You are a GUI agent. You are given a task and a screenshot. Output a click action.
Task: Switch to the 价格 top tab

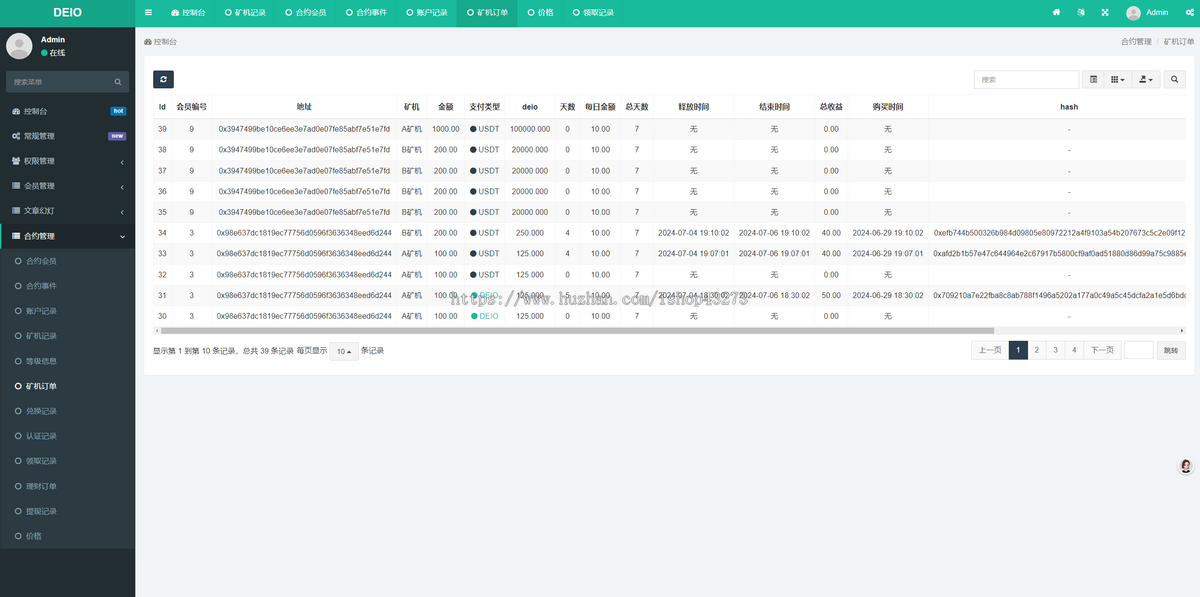coord(540,13)
